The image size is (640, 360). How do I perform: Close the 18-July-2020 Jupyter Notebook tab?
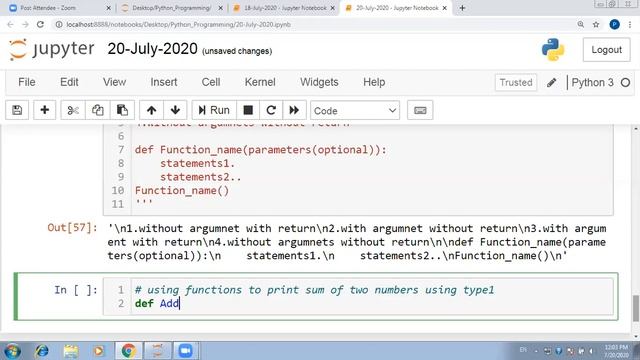pyautogui.click(x=332, y=8)
